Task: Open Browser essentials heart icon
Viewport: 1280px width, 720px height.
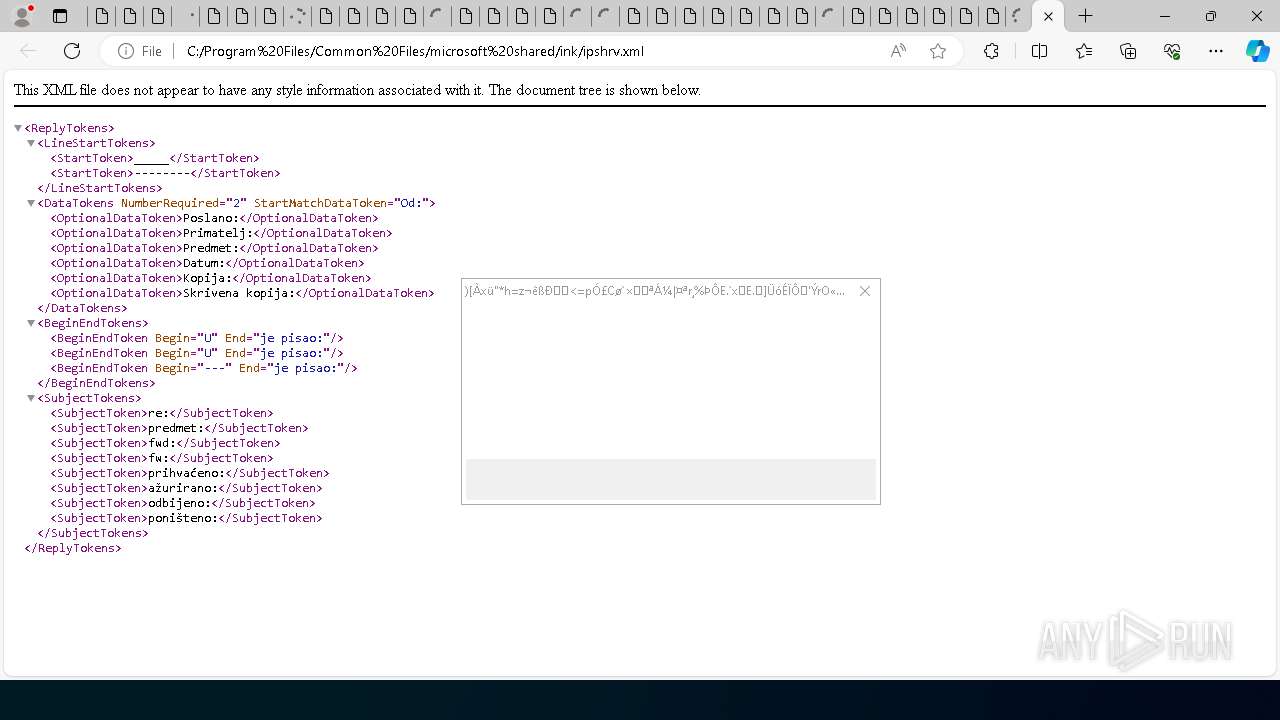Action: (1172, 51)
